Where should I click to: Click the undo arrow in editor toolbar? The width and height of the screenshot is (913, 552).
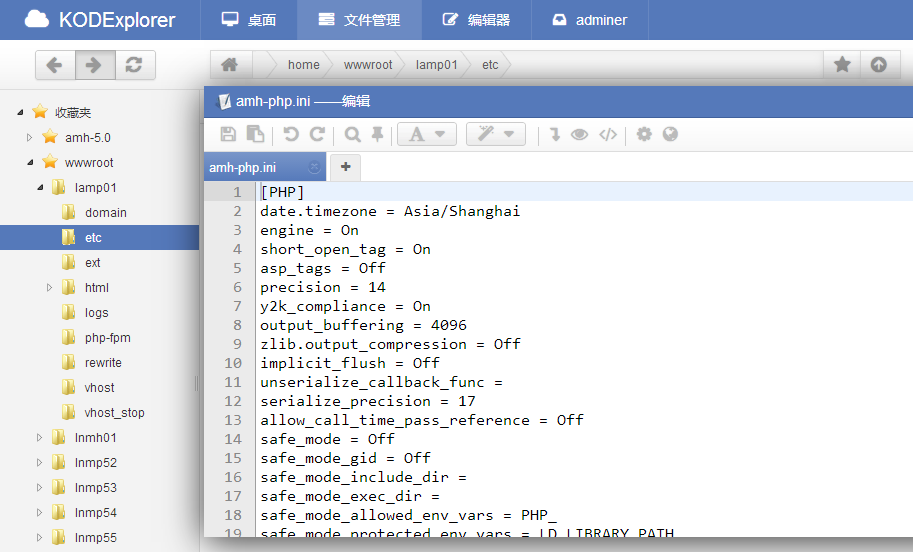coord(291,134)
